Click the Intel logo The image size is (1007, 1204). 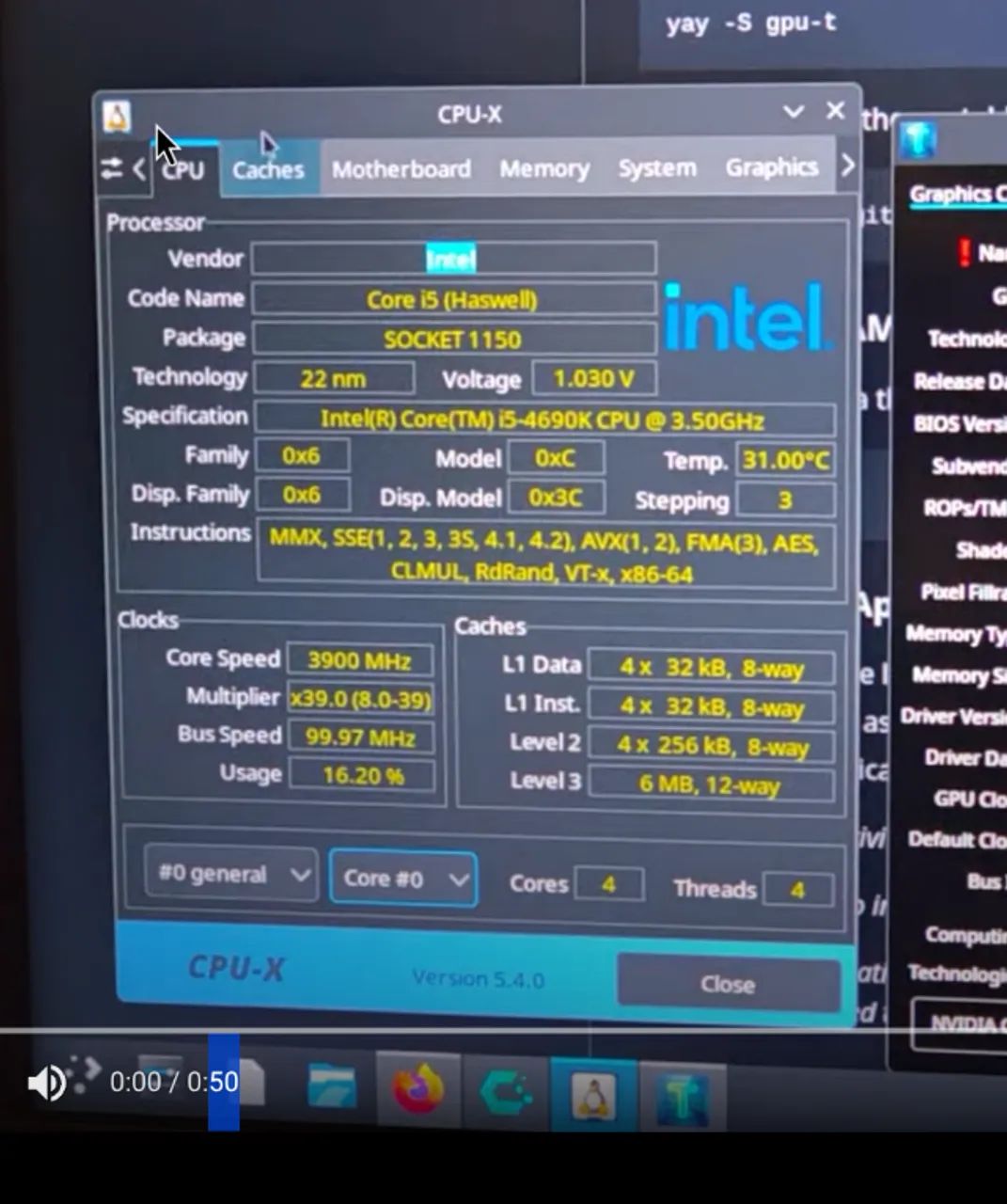click(747, 318)
